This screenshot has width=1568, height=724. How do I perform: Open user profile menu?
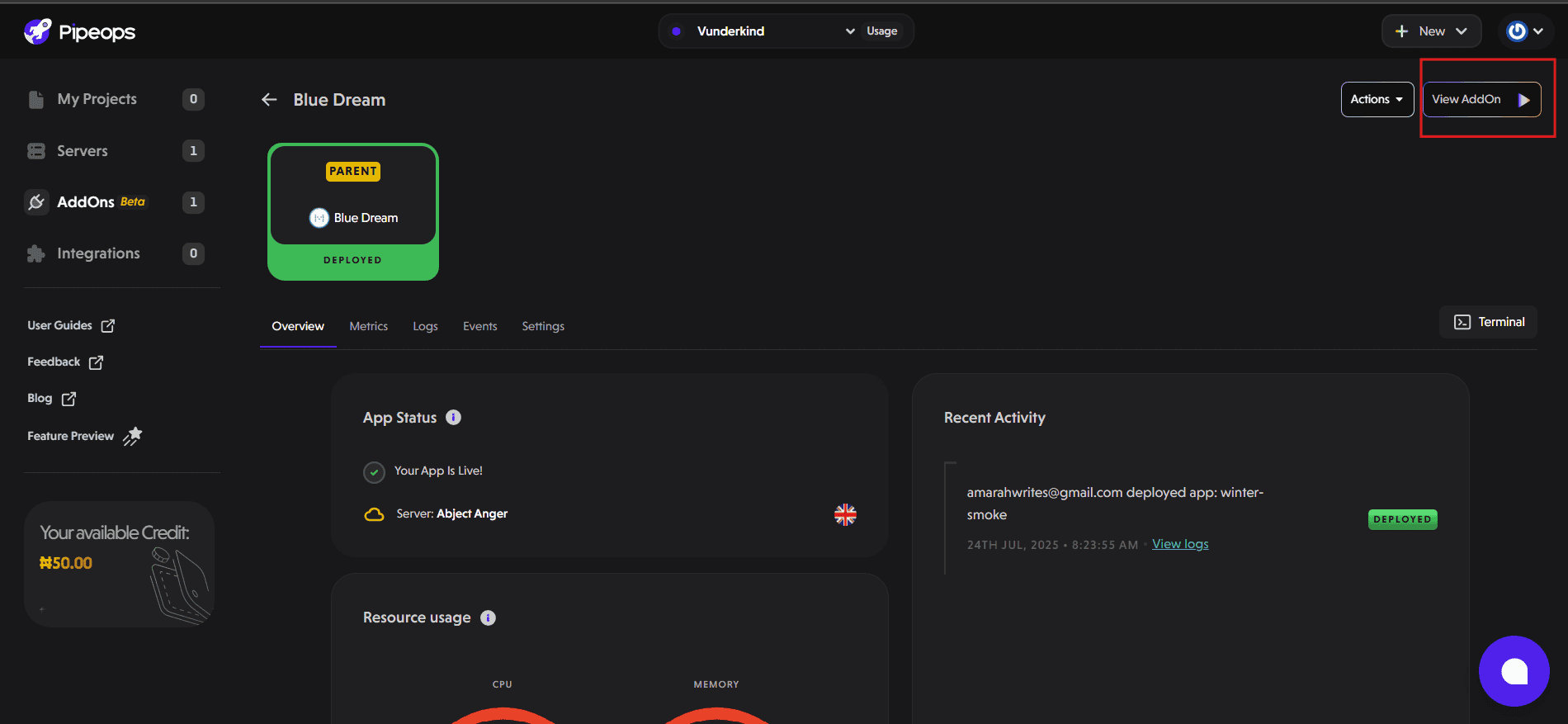(1525, 31)
